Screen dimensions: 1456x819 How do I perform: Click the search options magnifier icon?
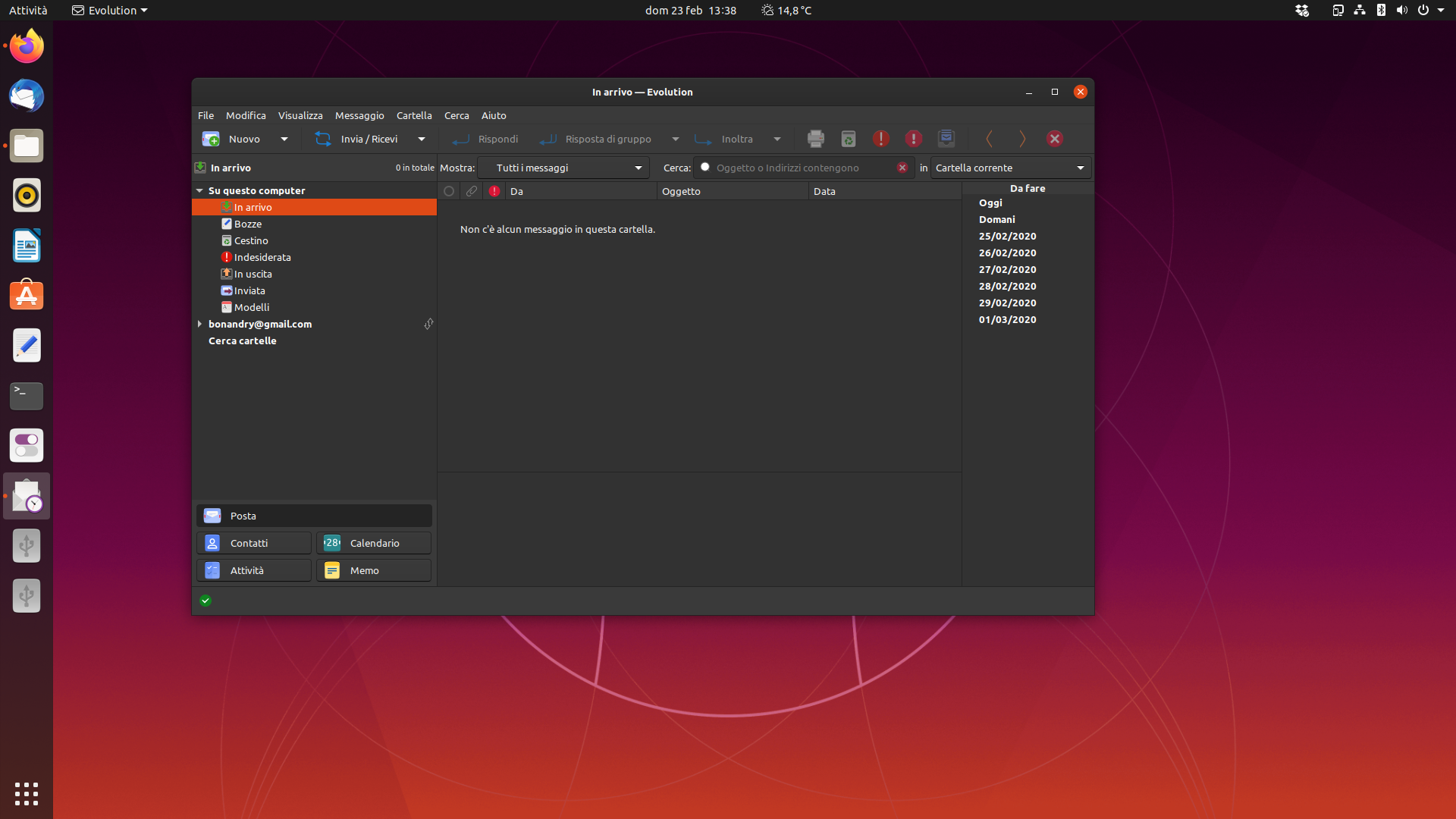click(705, 168)
